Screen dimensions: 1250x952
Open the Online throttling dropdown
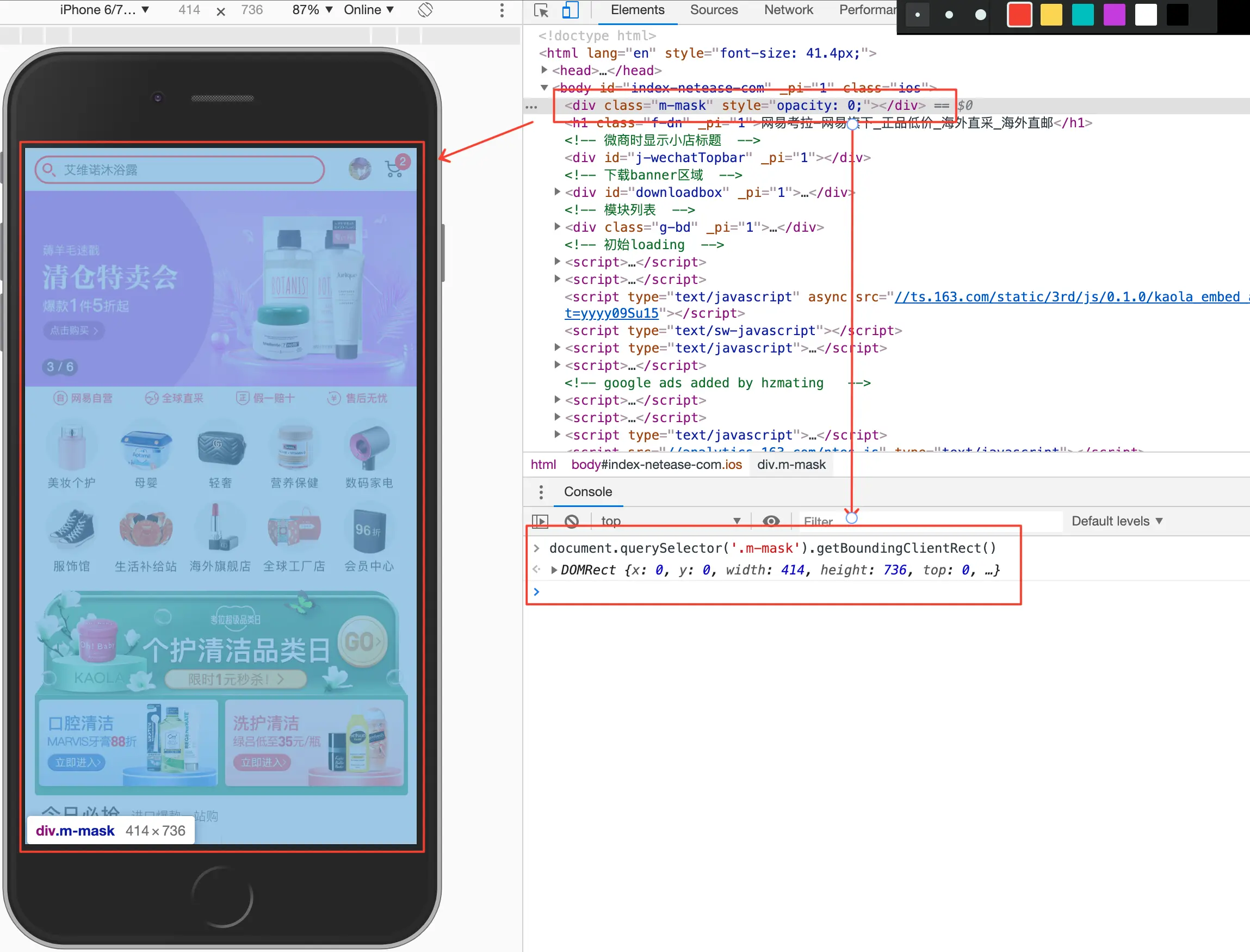(369, 10)
